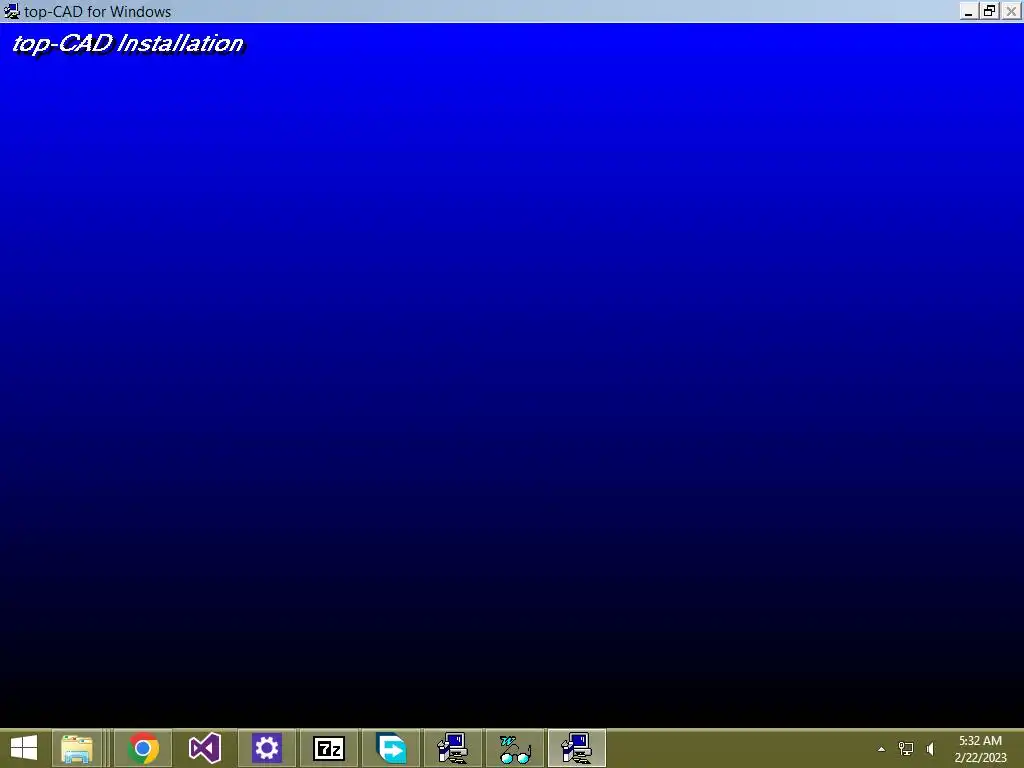
Task: Open Visual Studio from the taskbar
Action: pos(204,748)
